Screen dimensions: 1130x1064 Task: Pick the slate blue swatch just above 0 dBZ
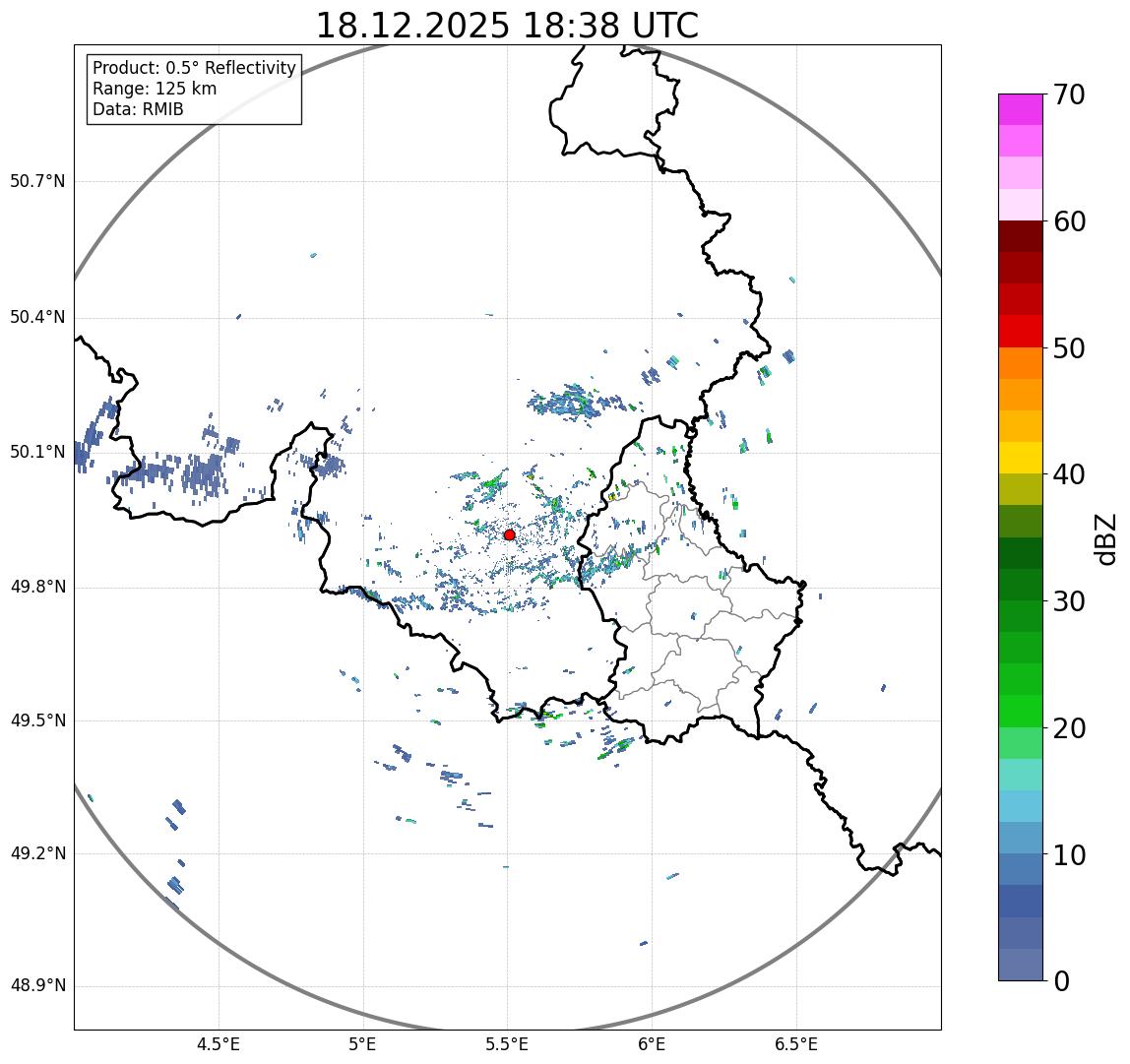pyautogui.click(x=1021, y=965)
